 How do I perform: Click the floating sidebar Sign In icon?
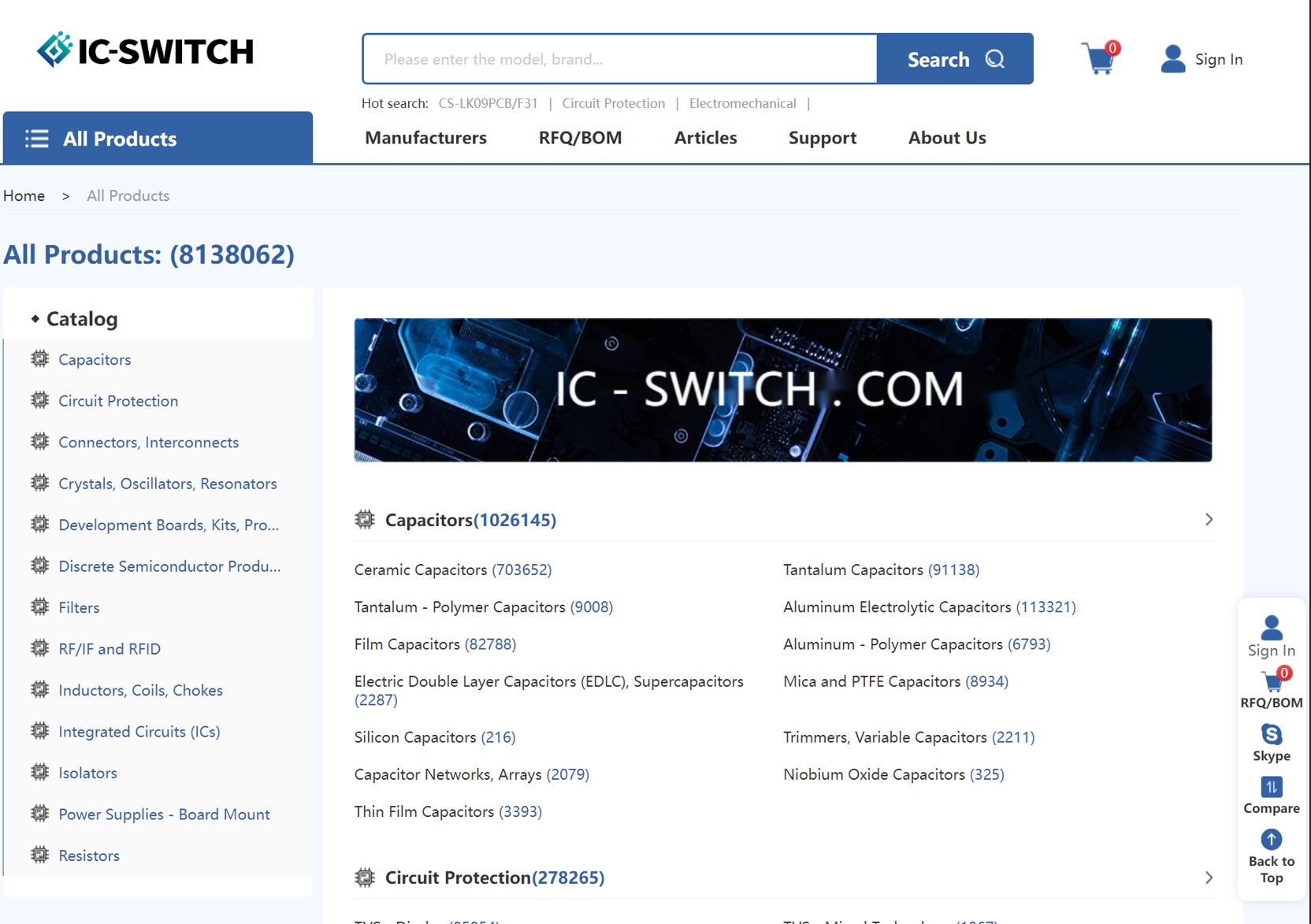(x=1271, y=629)
